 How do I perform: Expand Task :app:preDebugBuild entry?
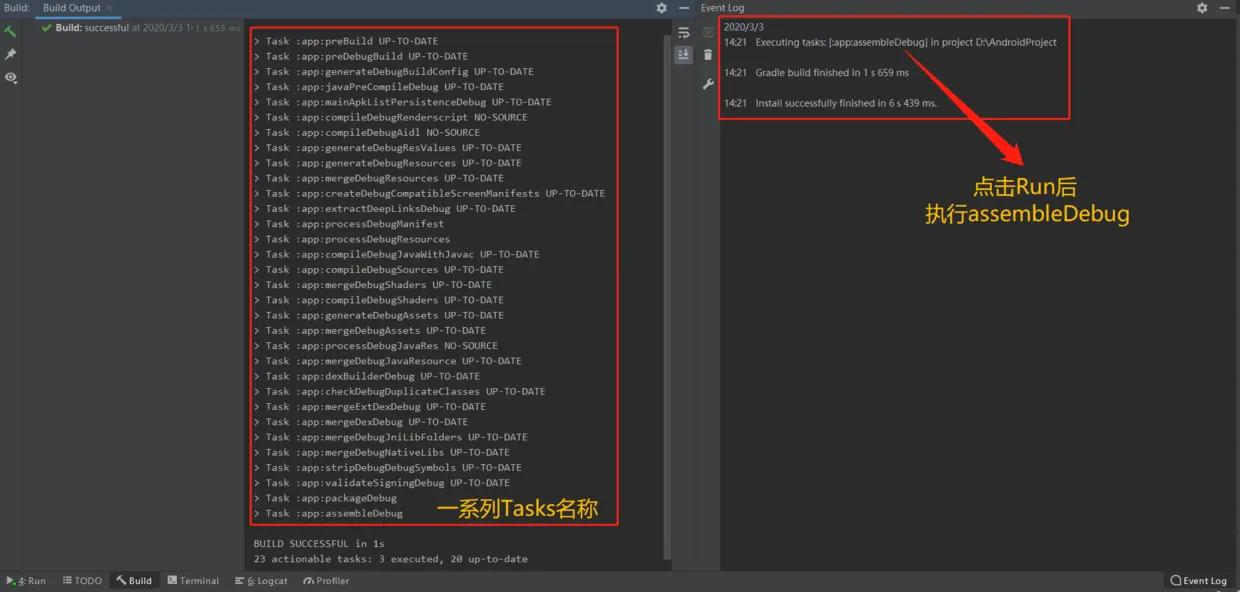point(257,56)
